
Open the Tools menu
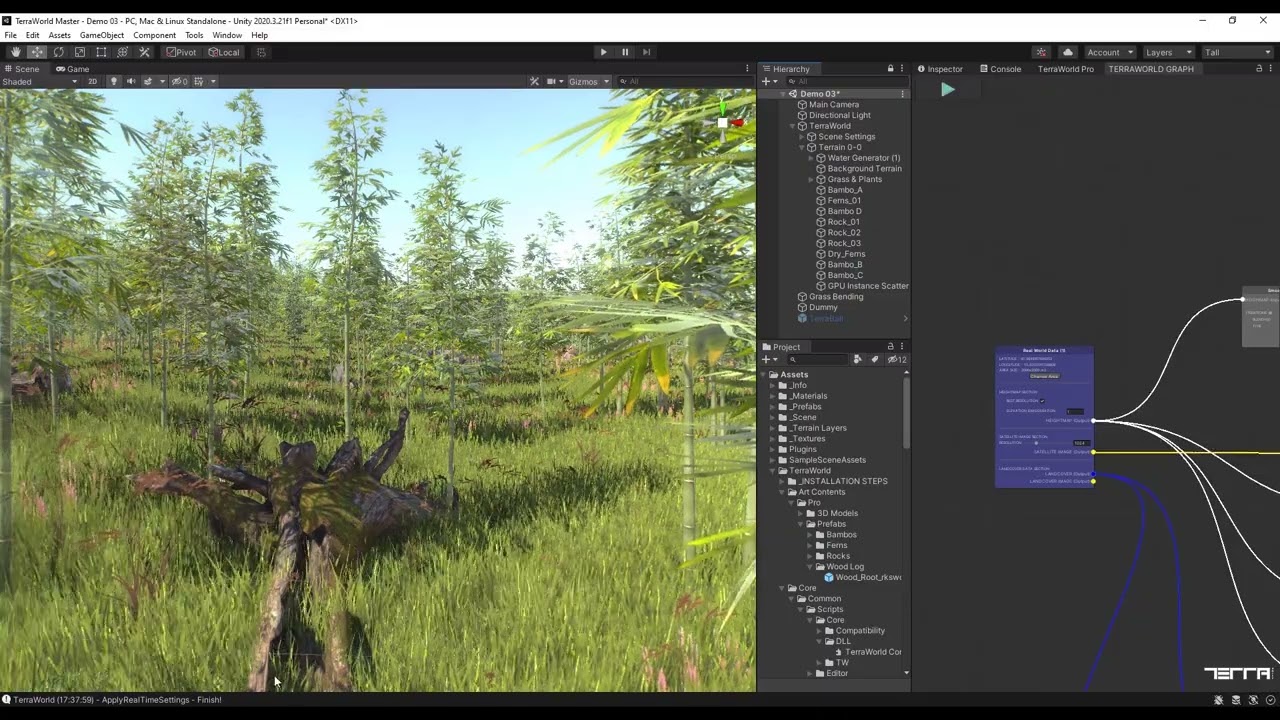[x=194, y=35]
